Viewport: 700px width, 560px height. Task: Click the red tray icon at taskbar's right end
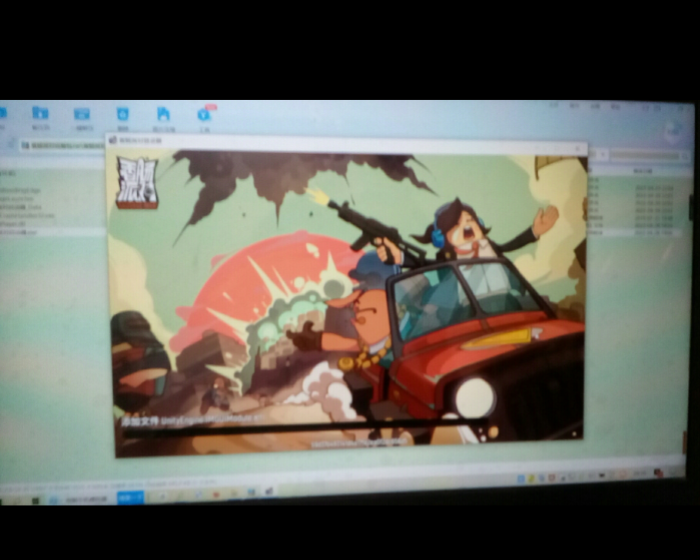tap(658, 472)
